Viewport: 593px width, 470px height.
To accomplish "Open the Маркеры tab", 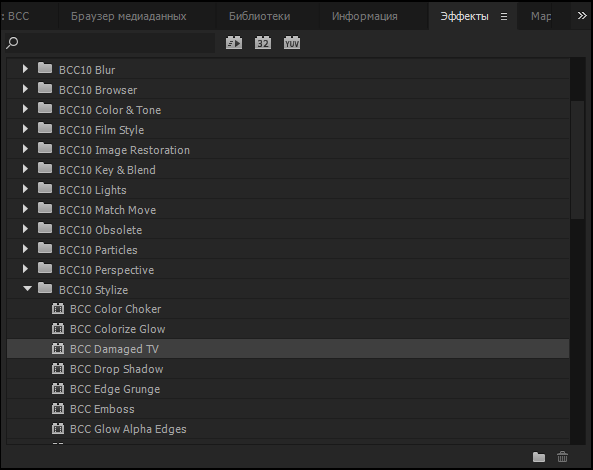I will [x=541, y=16].
